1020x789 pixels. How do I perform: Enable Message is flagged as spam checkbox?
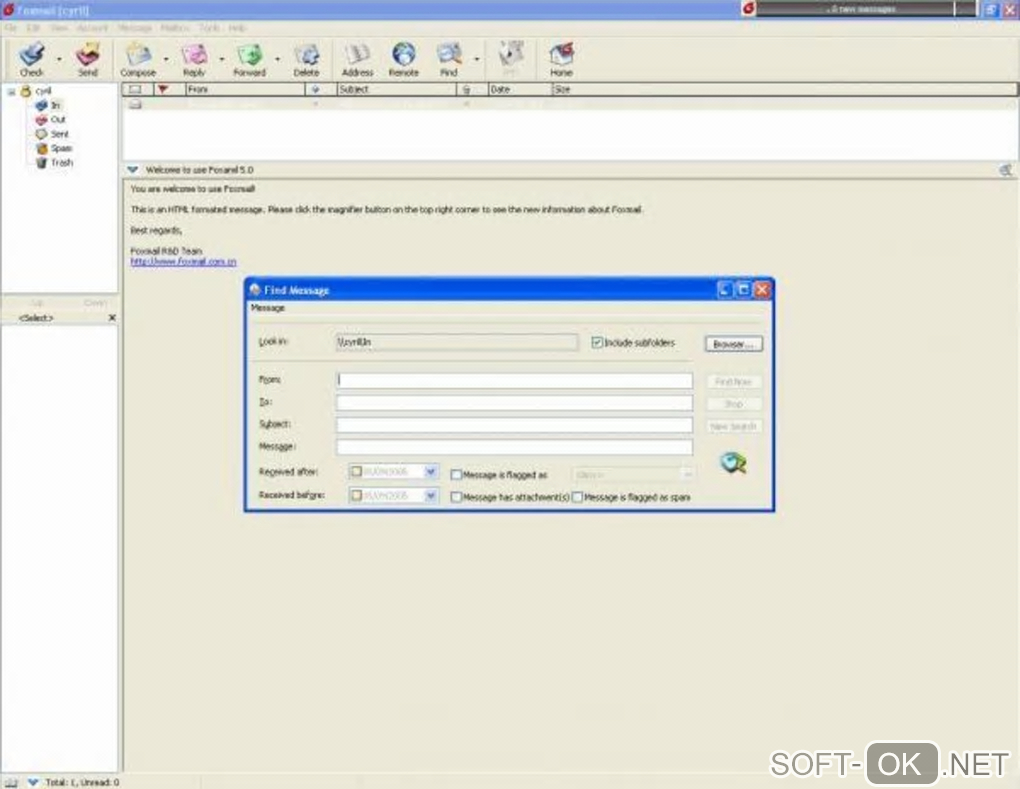pyautogui.click(x=577, y=498)
